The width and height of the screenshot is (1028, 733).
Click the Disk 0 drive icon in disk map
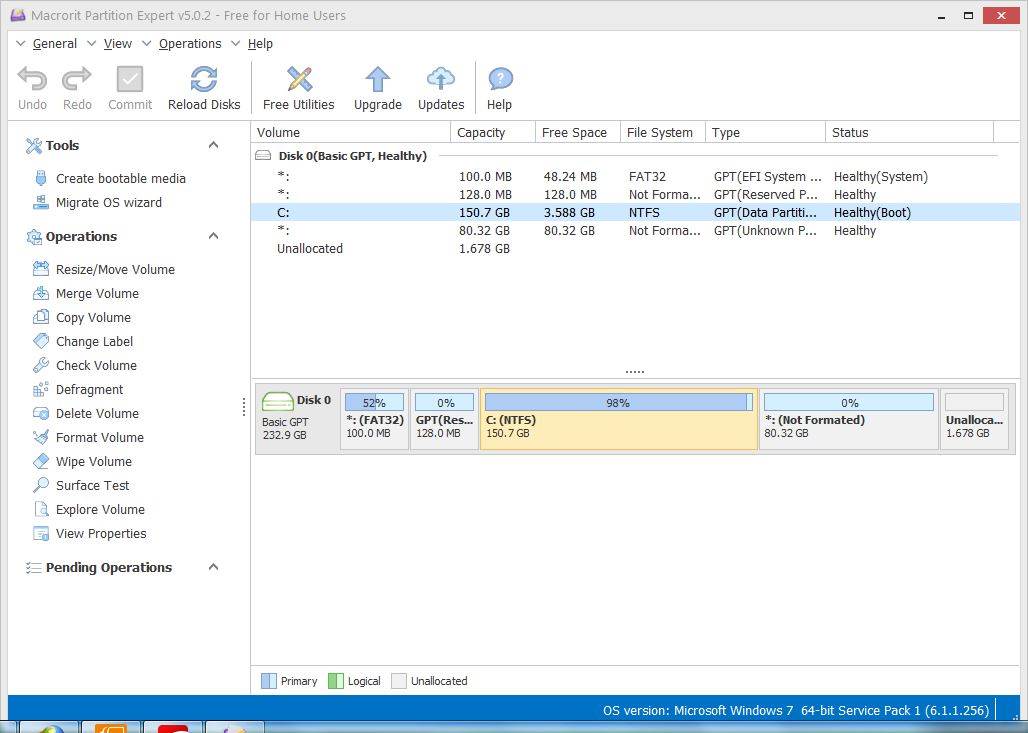(277, 401)
